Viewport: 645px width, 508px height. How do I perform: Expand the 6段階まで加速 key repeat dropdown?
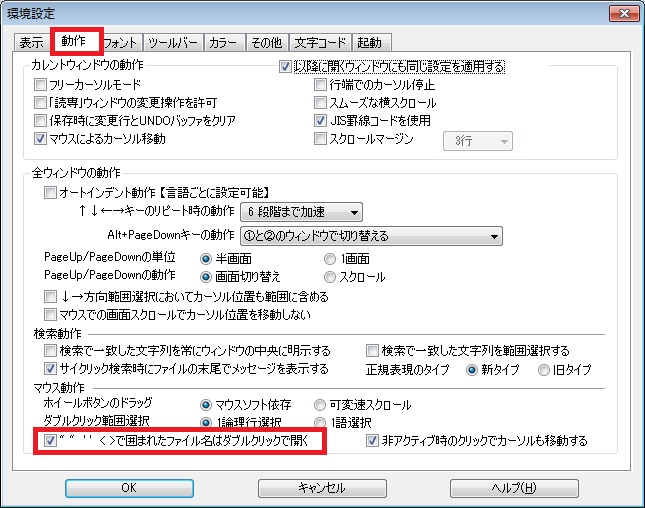[301, 212]
